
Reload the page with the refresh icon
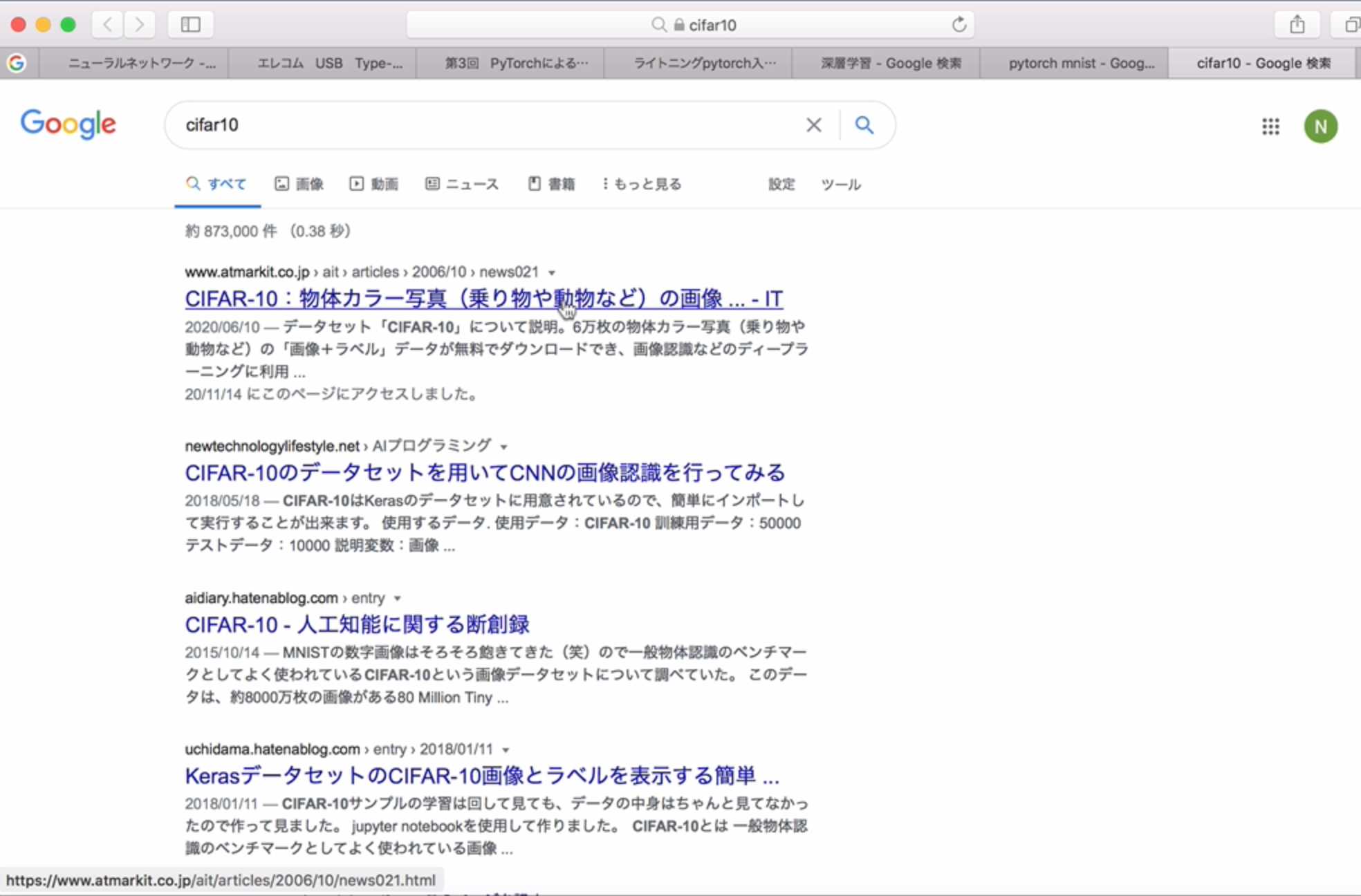(x=959, y=25)
